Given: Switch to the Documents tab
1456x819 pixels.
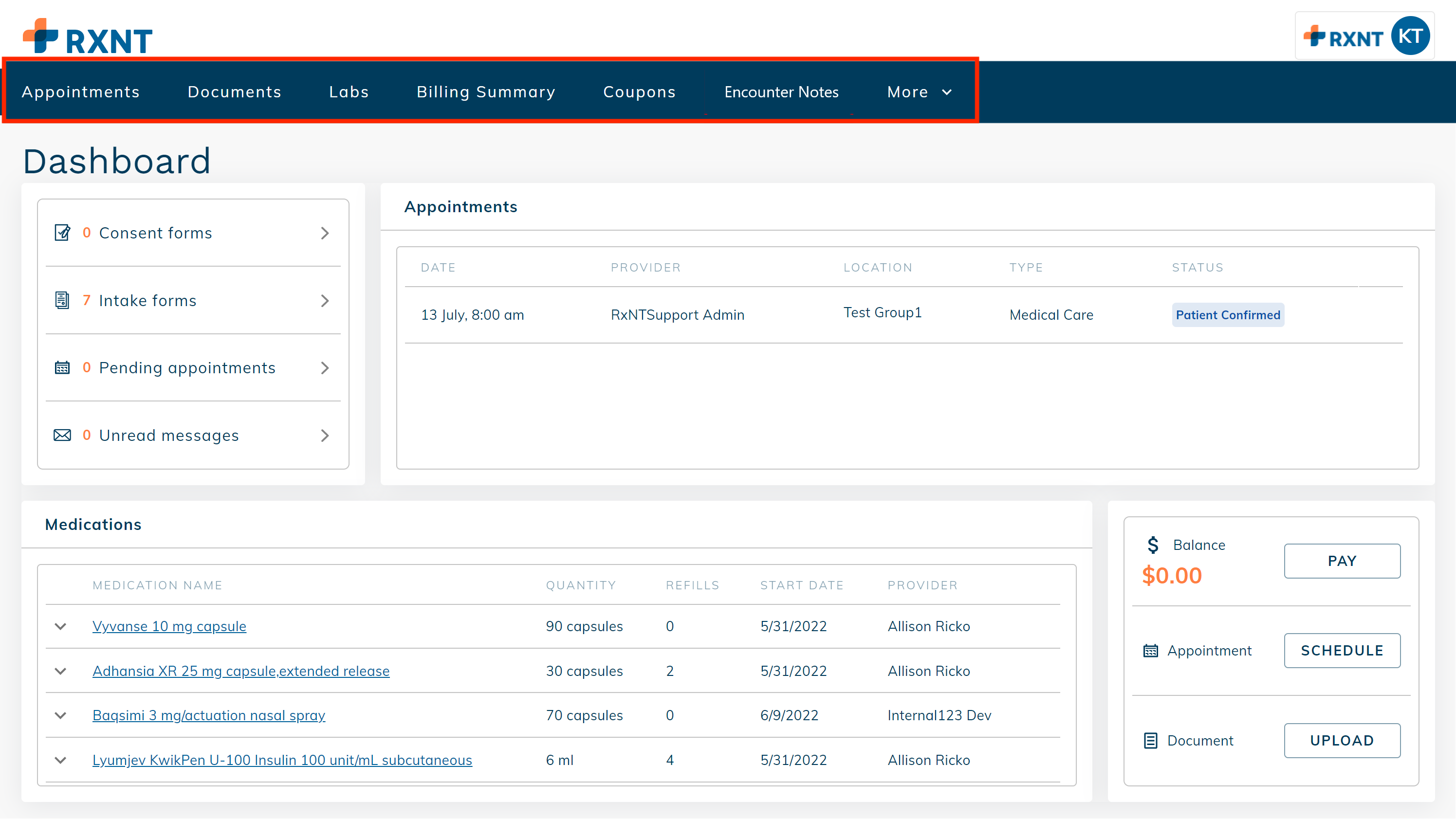Looking at the screenshot, I should (234, 91).
